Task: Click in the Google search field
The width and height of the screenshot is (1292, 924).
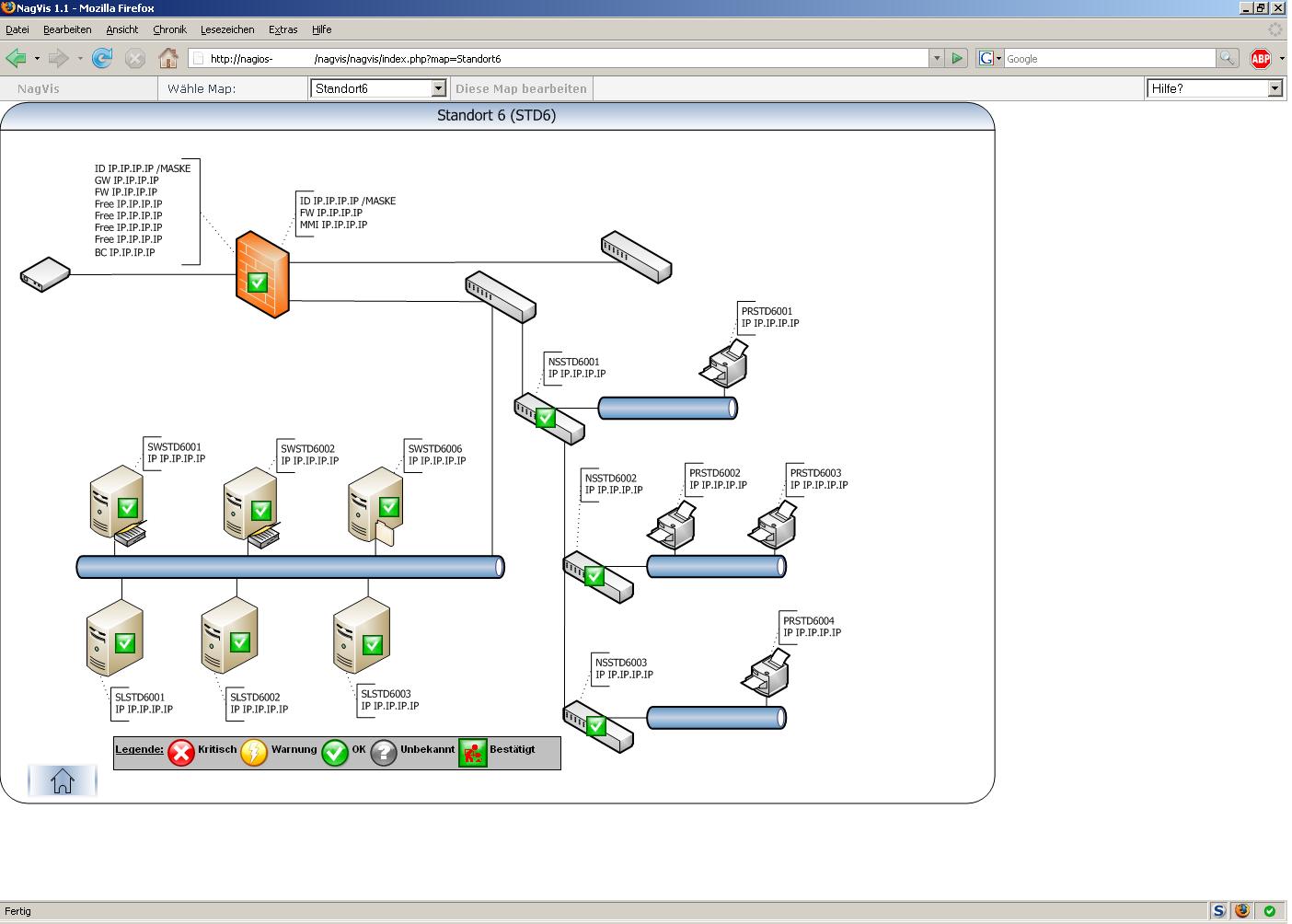Action: point(1109,59)
